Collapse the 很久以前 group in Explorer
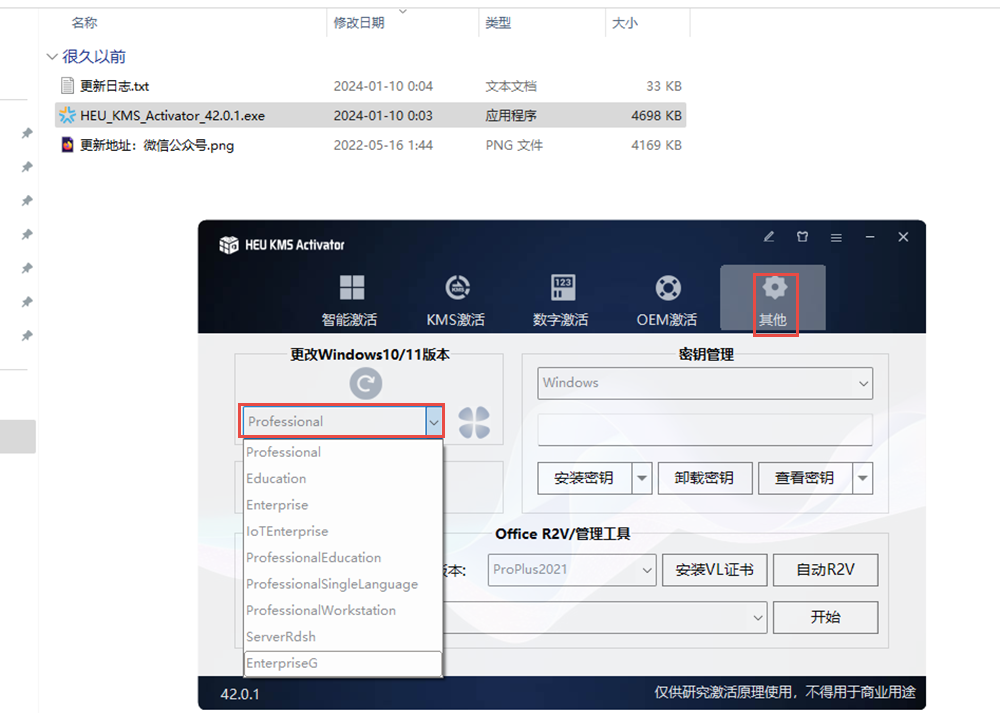1000x713 pixels. tap(52, 57)
